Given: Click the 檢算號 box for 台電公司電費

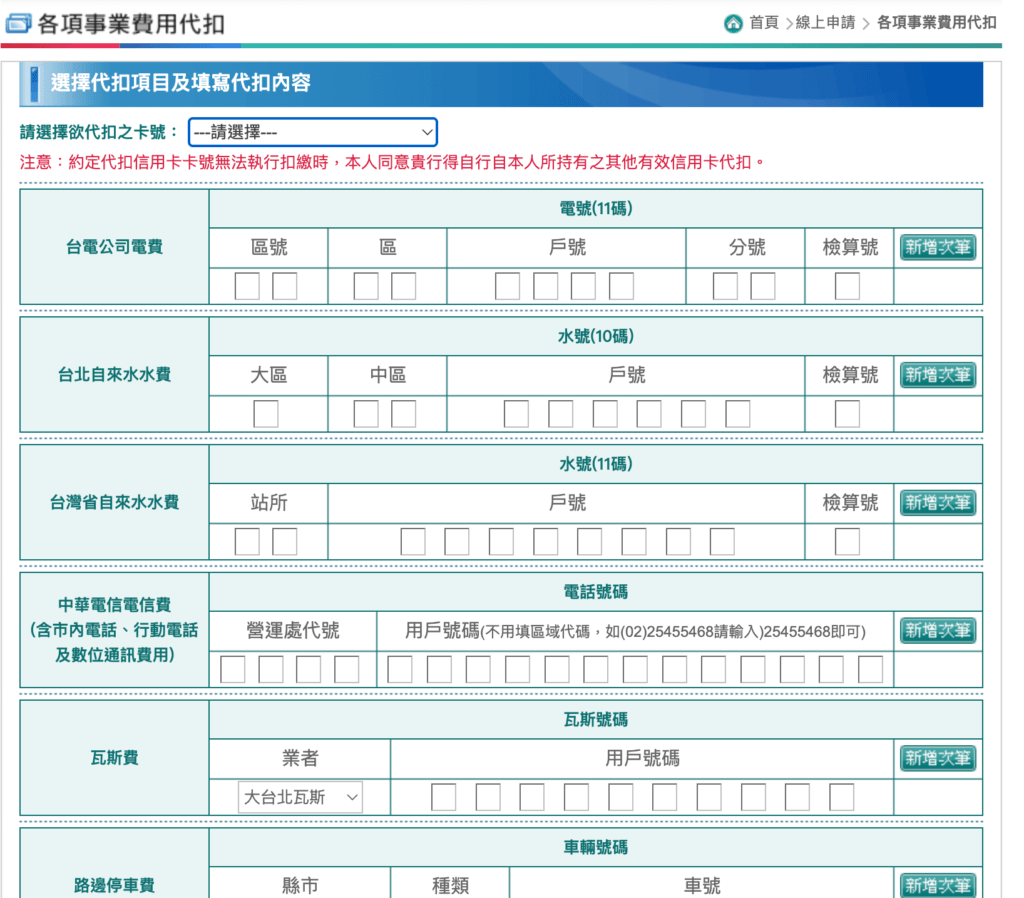Looking at the screenshot, I should pos(847,286).
